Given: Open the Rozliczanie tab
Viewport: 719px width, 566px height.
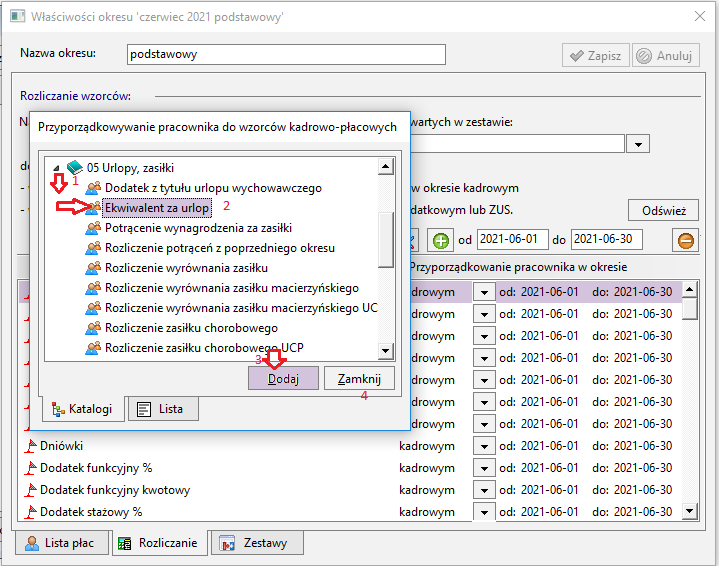Looking at the screenshot, I should point(159,543).
